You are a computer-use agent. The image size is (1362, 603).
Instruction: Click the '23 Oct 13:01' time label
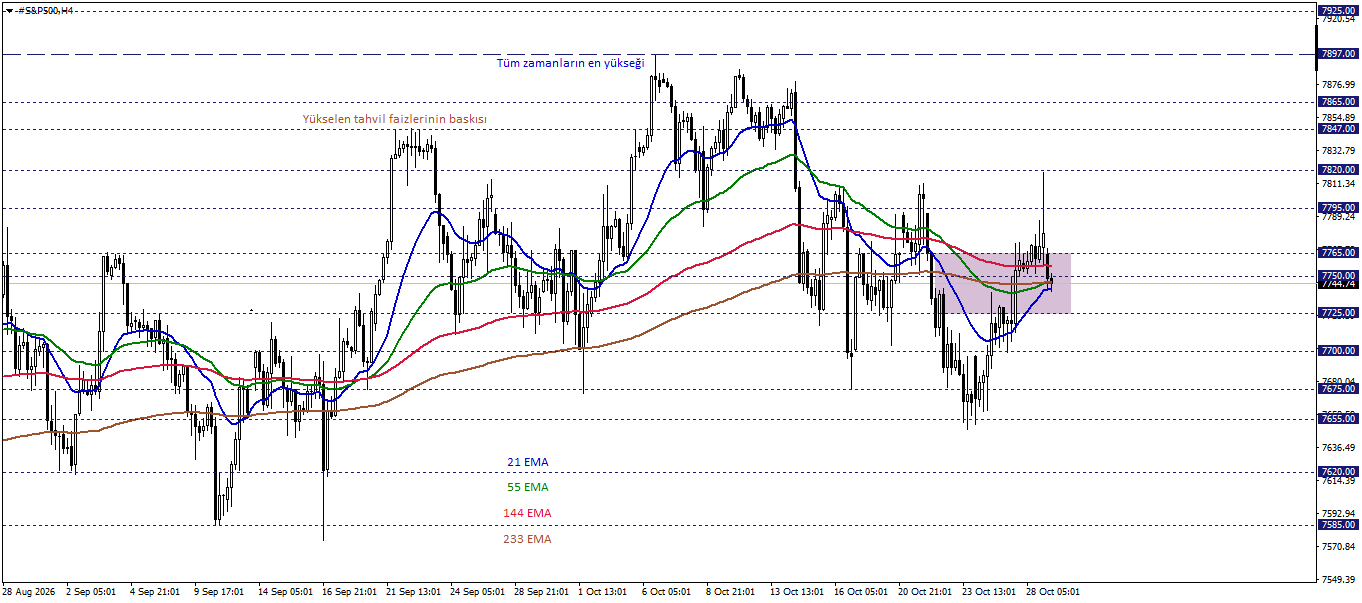(x=989, y=592)
